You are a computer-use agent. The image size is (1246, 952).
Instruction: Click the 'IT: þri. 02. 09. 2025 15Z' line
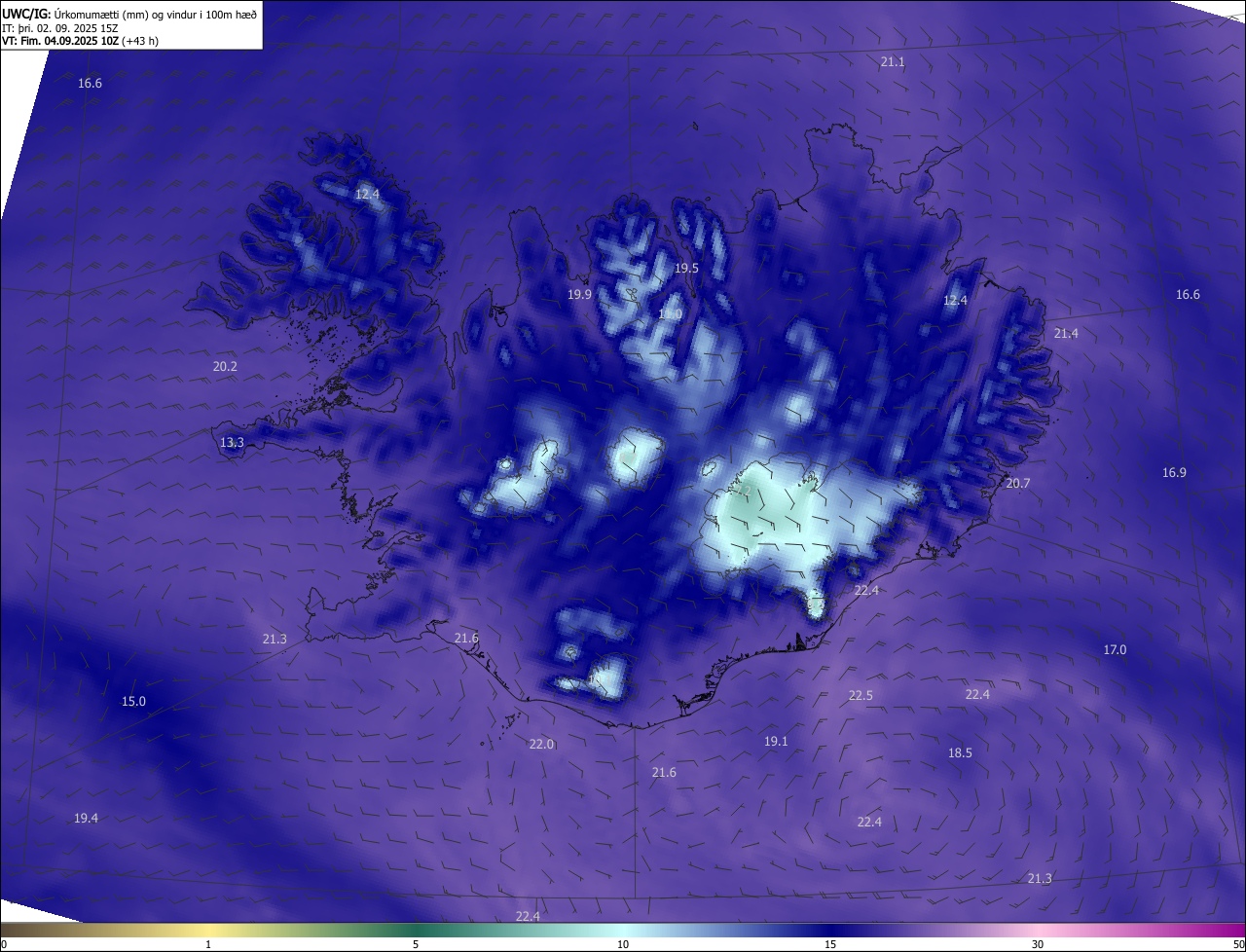point(60,27)
